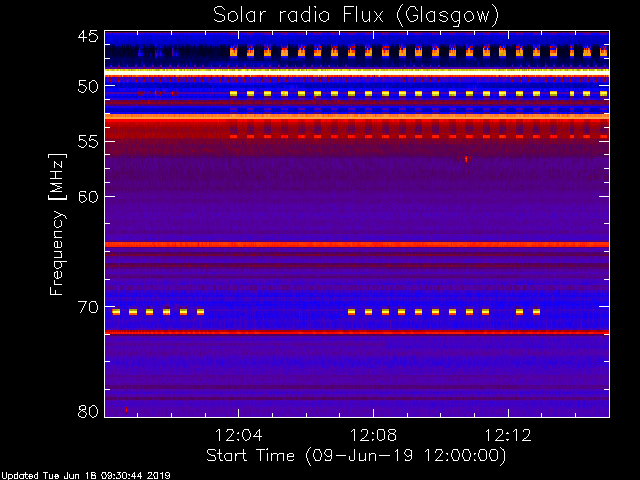The height and width of the screenshot is (480, 640).
Task: Click the "Frequency [MHz]" axis label
Action: pyautogui.click(x=57, y=224)
